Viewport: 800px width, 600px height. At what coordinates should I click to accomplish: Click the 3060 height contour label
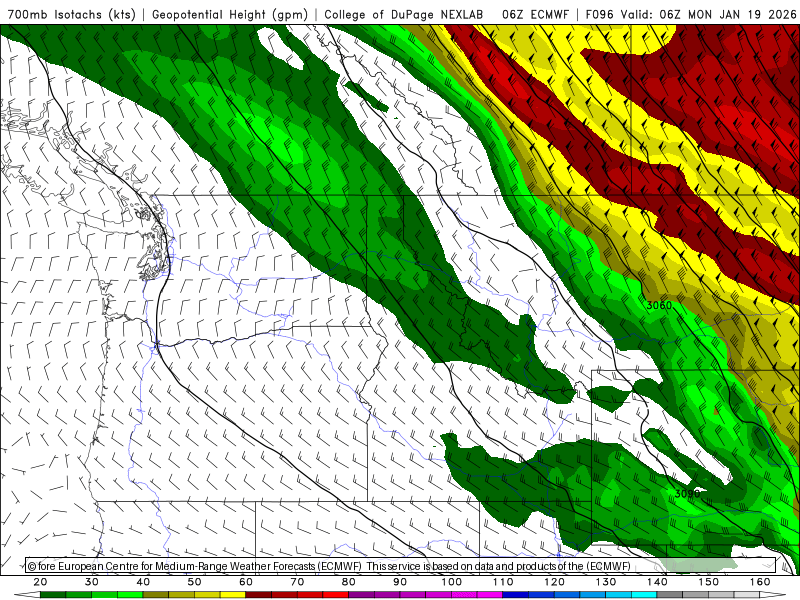click(x=659, y=306)
